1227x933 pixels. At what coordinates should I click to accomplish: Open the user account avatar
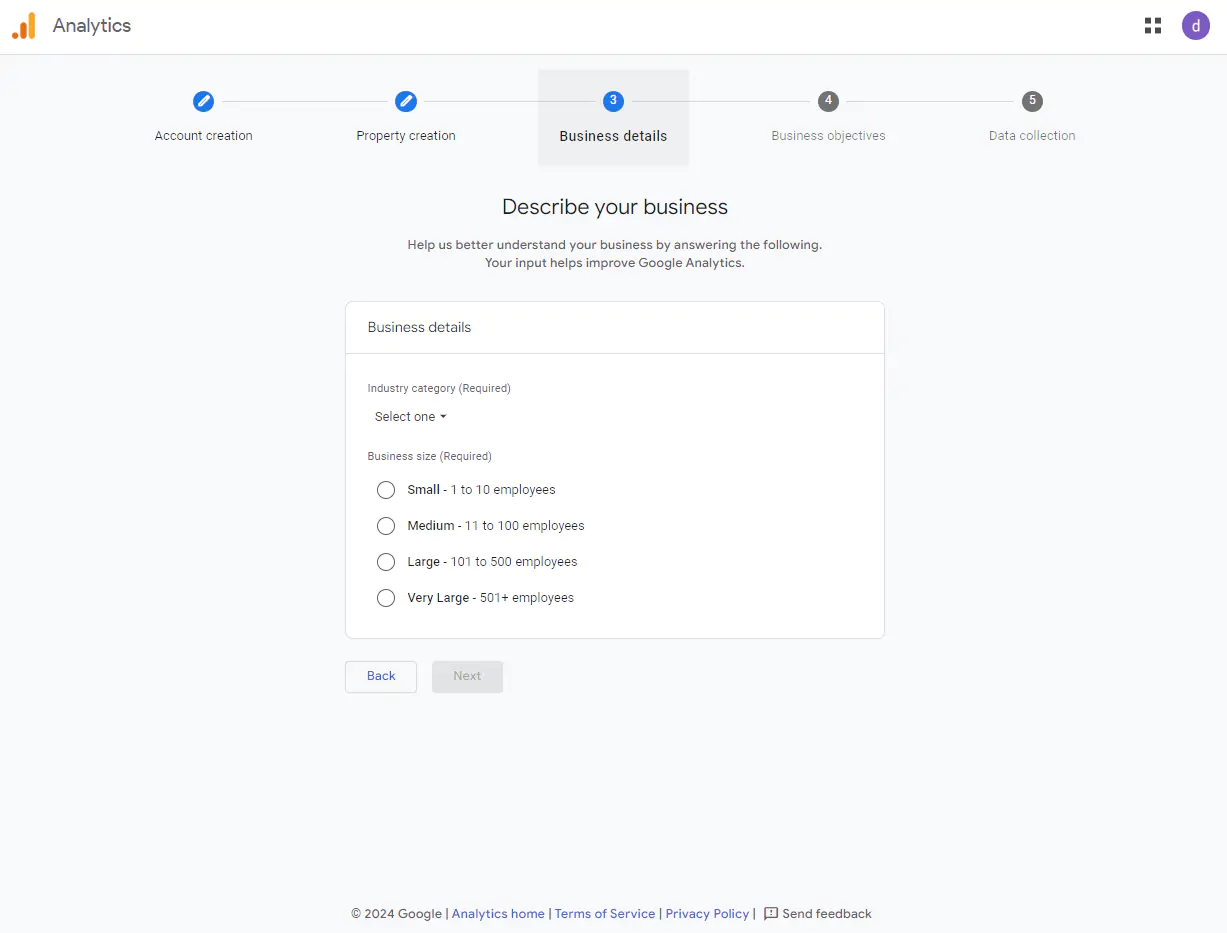point(1195,26)
